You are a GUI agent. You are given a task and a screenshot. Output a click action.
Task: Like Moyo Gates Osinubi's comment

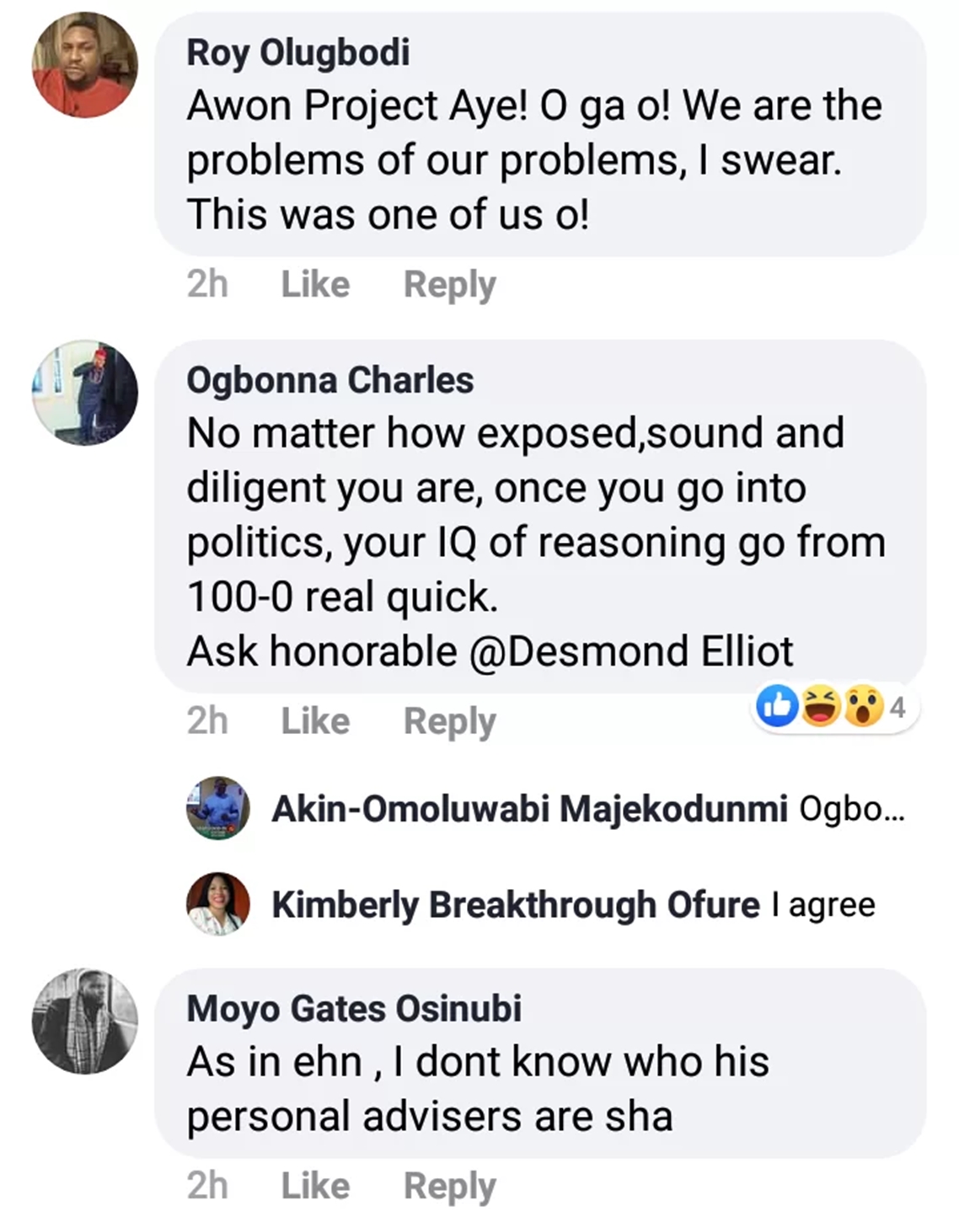tap(315, 1186)
